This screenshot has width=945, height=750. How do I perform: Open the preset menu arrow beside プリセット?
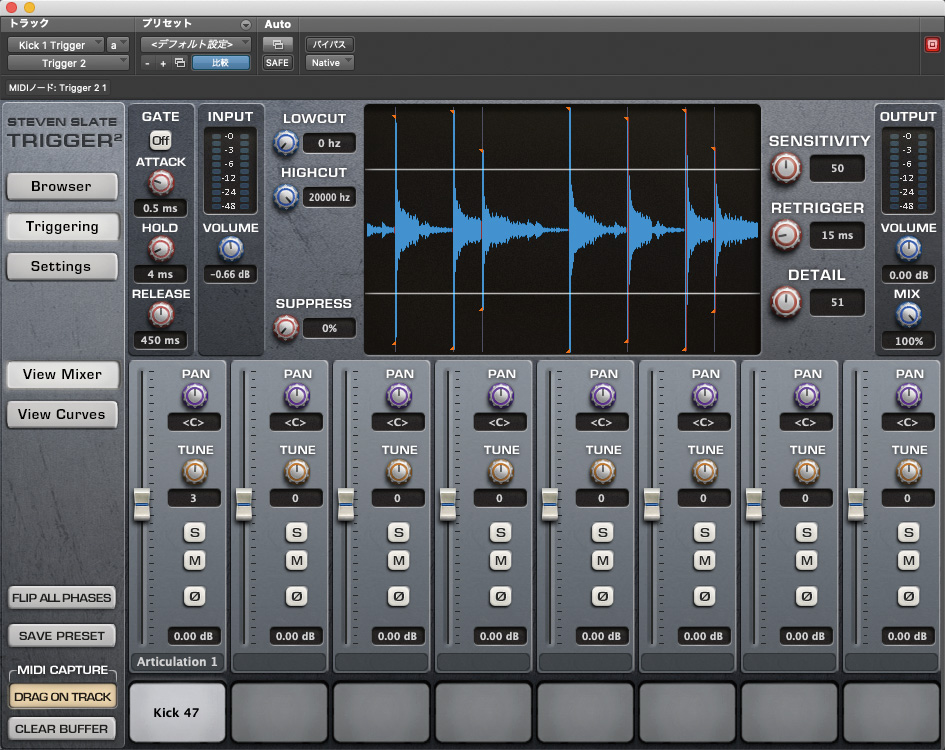(x=245, y=25)
